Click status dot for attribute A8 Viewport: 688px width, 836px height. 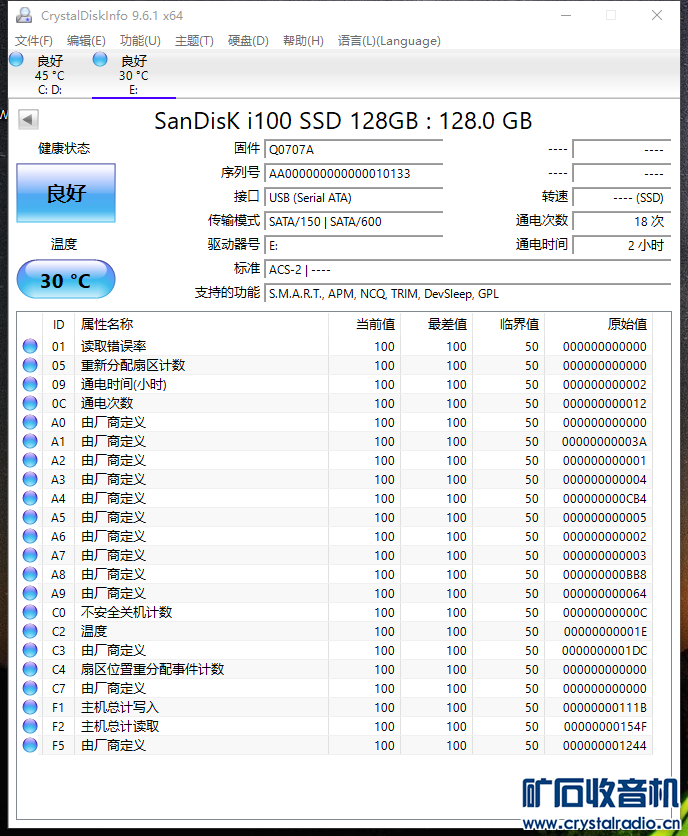point(30,574)
